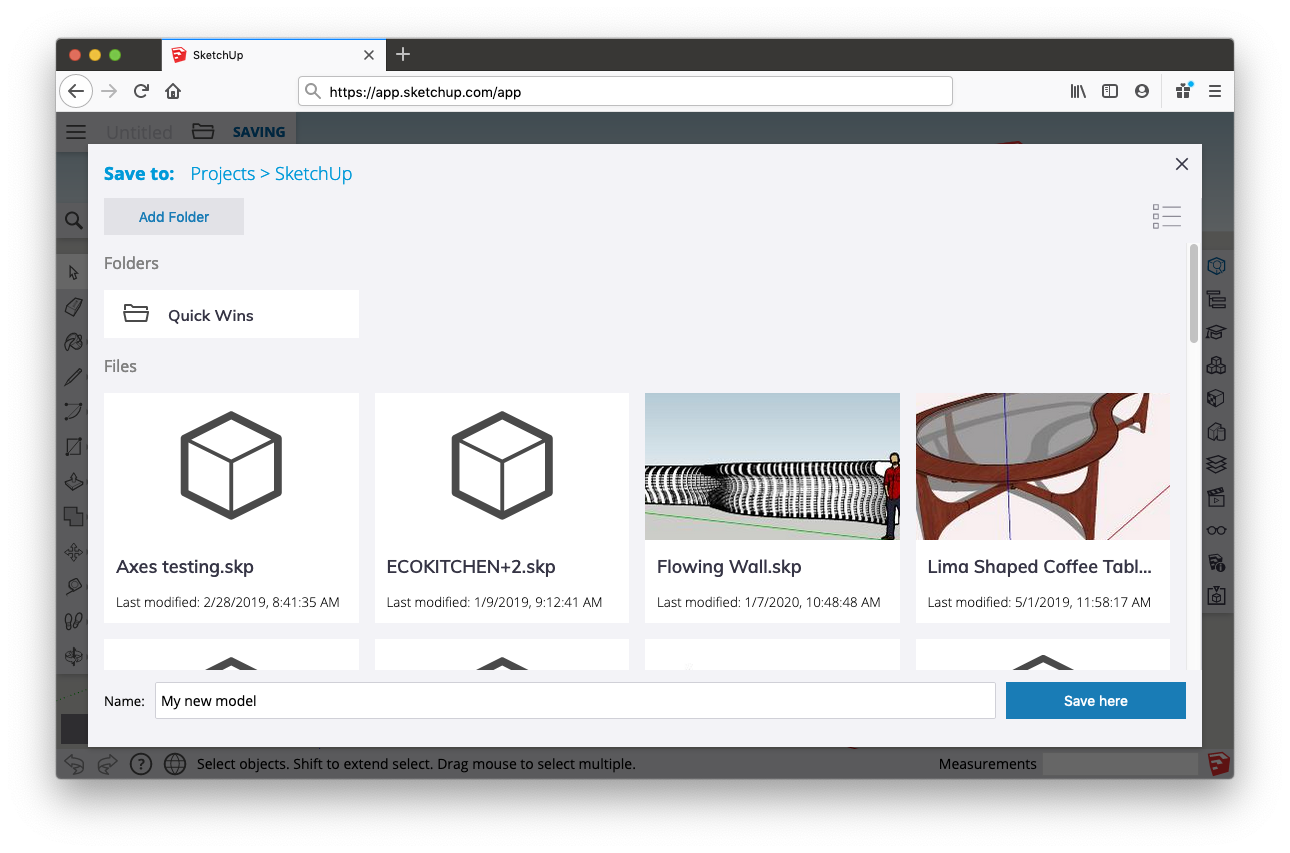The image size is (1290, 853).
Task: Open the search tool in SketchUp
Action: coord(73,220)
